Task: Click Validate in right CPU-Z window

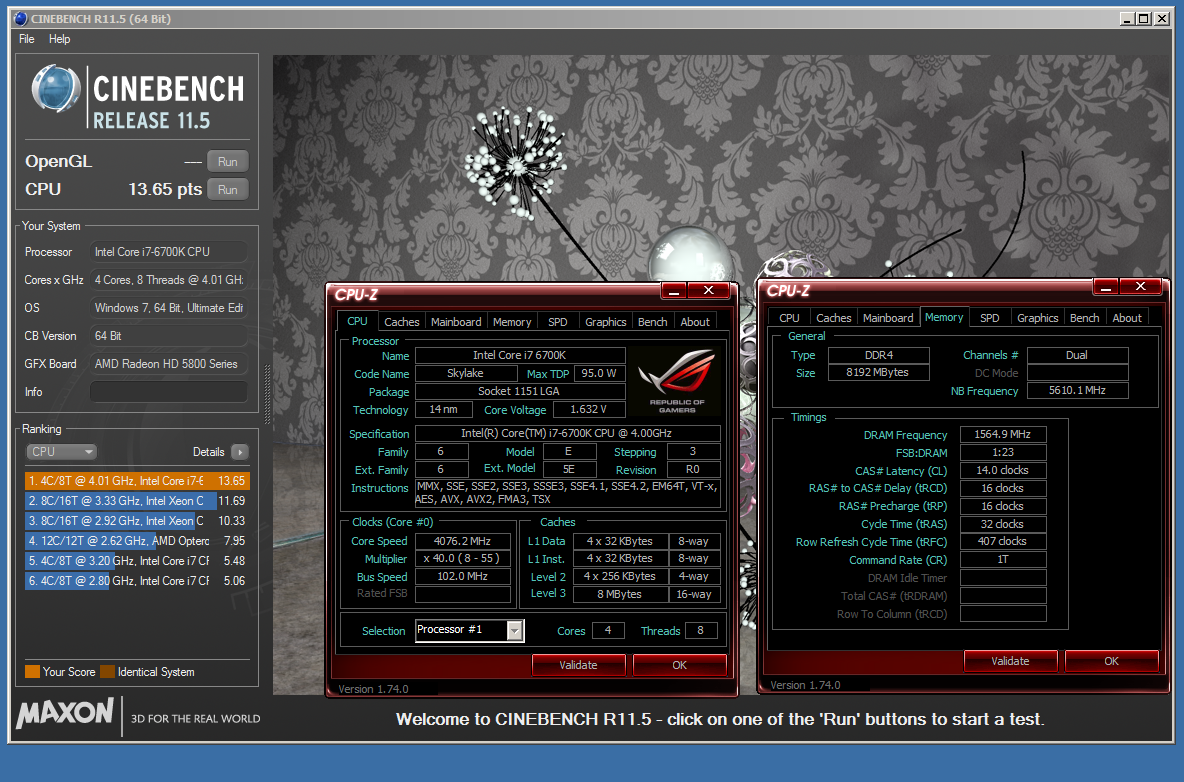Action: (1010, 661)
